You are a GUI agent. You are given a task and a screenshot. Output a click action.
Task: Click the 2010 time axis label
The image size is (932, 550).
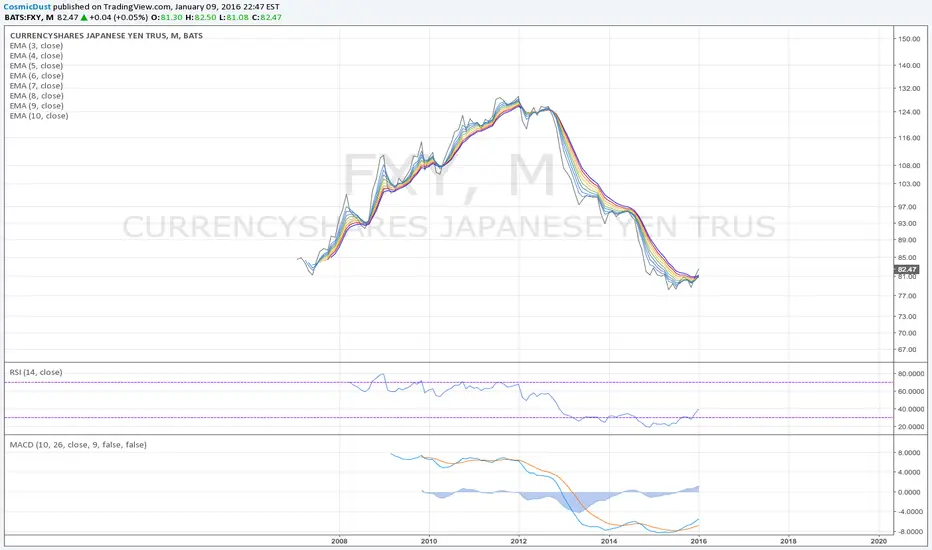(x=429, y=541)
